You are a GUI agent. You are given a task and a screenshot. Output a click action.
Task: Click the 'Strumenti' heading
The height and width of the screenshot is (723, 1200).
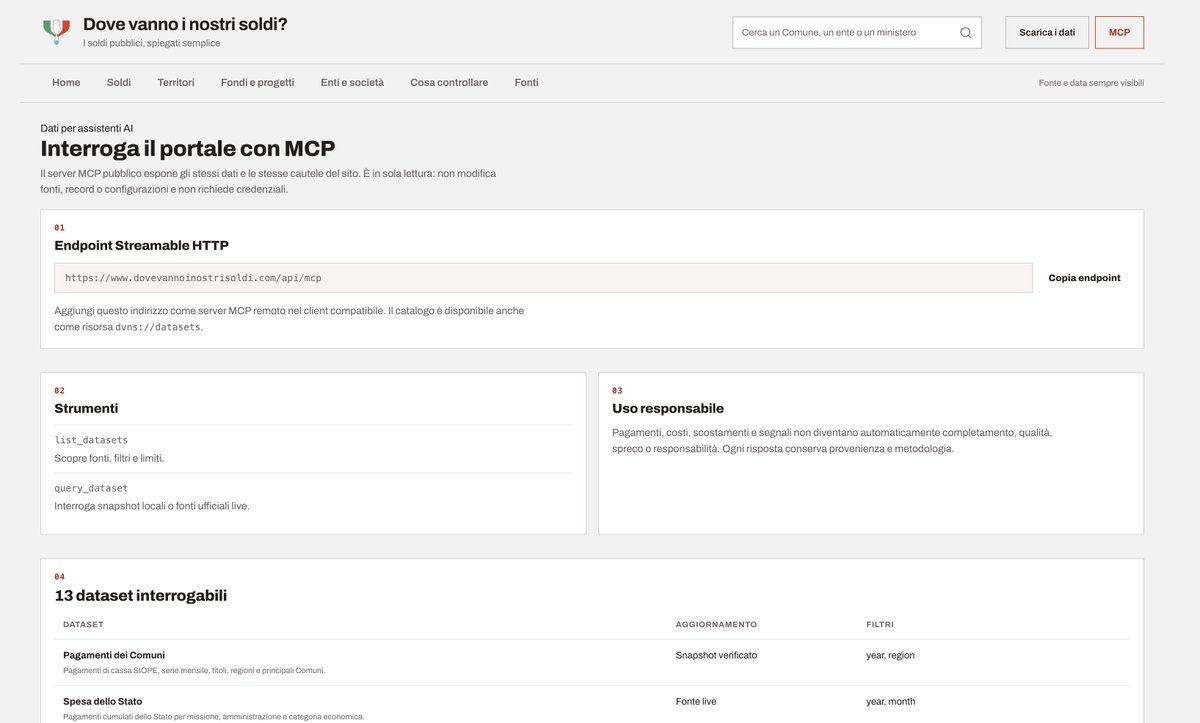[86, 408]
